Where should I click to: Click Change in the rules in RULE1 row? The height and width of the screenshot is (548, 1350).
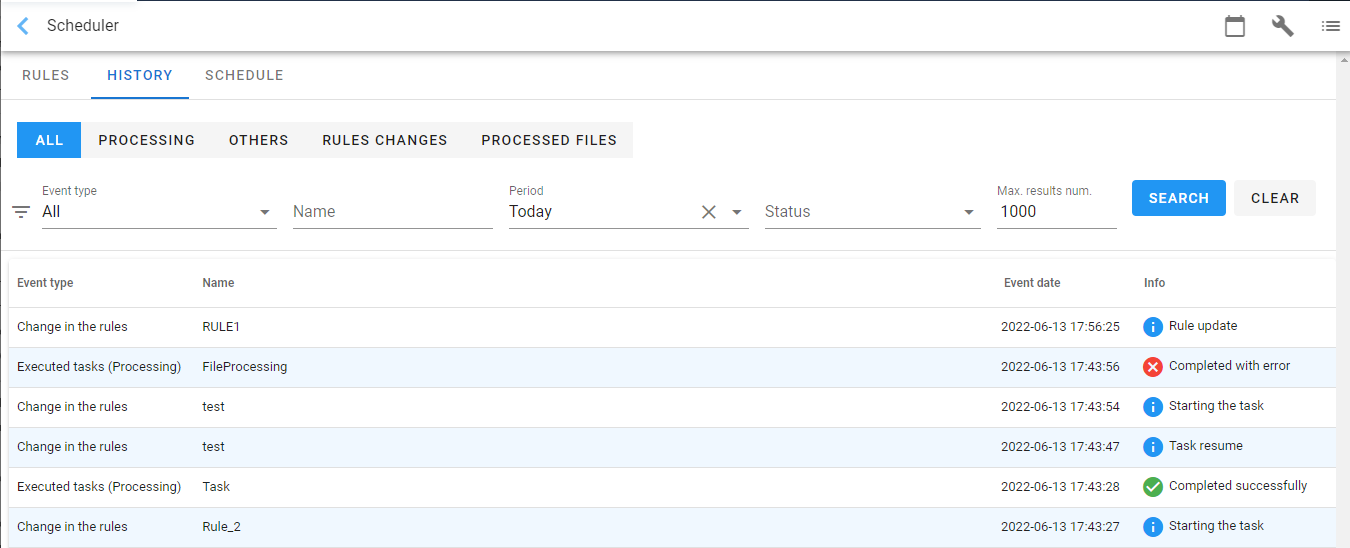click(x=72, y=327)
